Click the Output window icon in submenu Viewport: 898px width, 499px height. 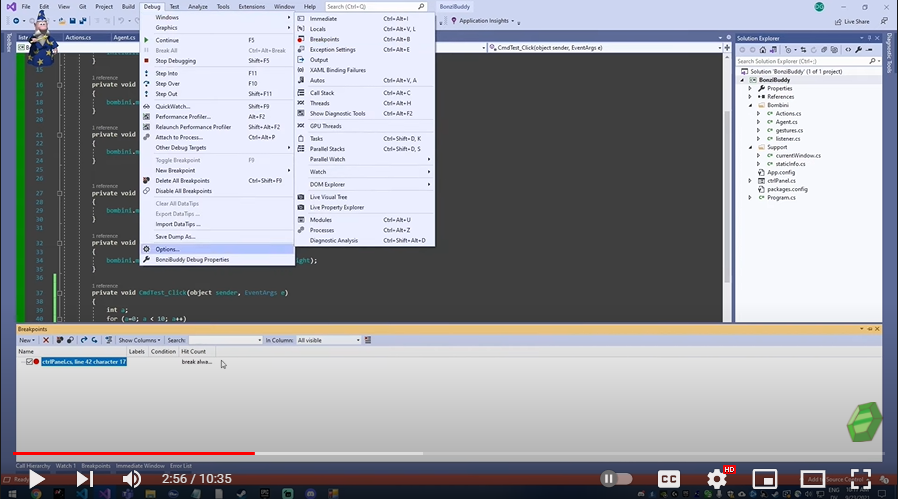point(301,60)
